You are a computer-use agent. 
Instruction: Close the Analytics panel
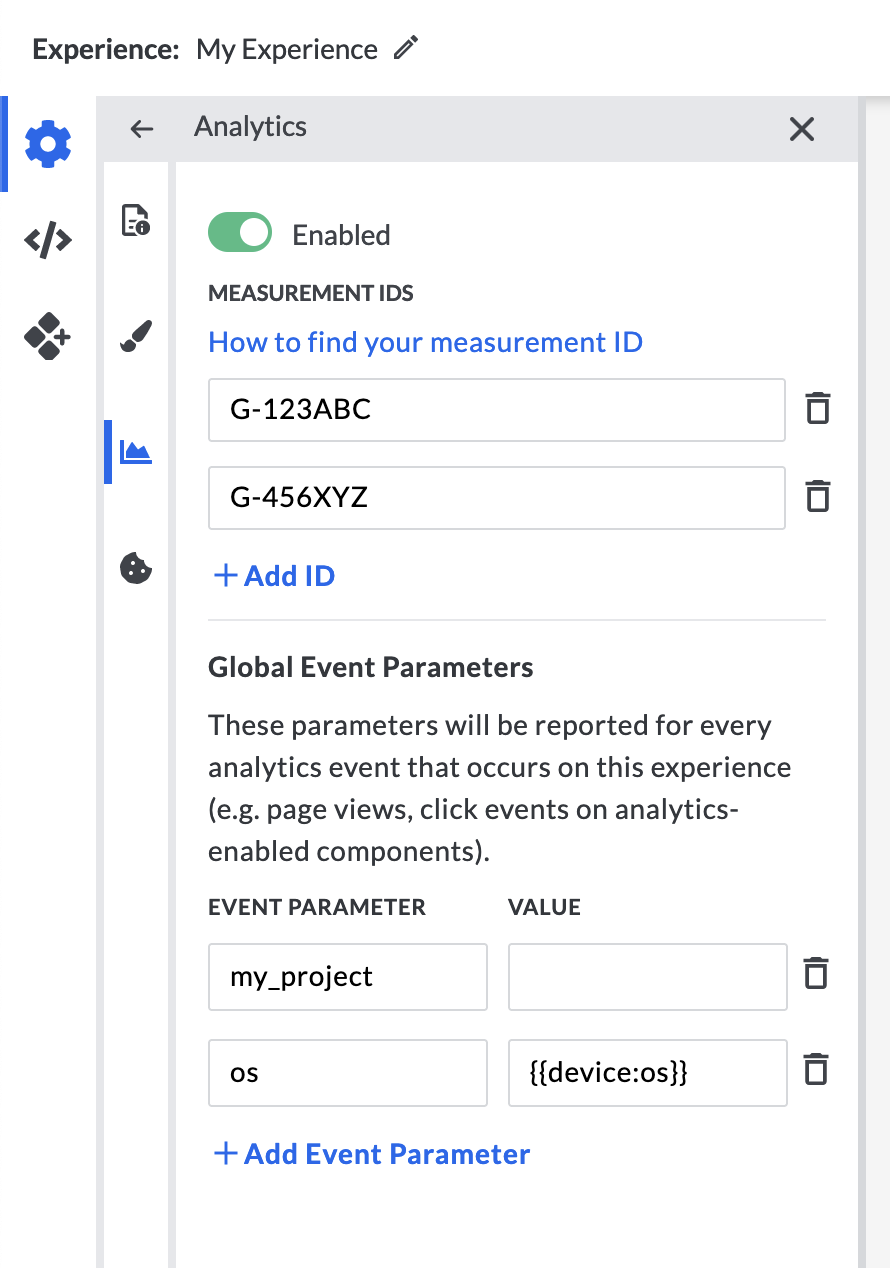(802, 128)
